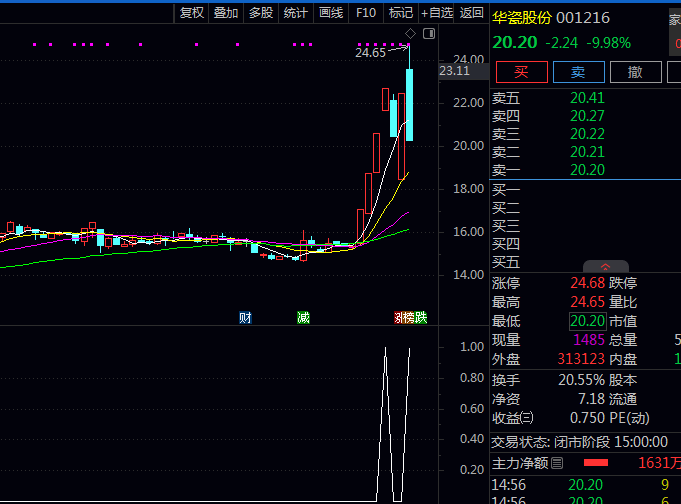Click the 外盘 value 313123
Viewport: 681px width, 504px height.
coord(581,359)
